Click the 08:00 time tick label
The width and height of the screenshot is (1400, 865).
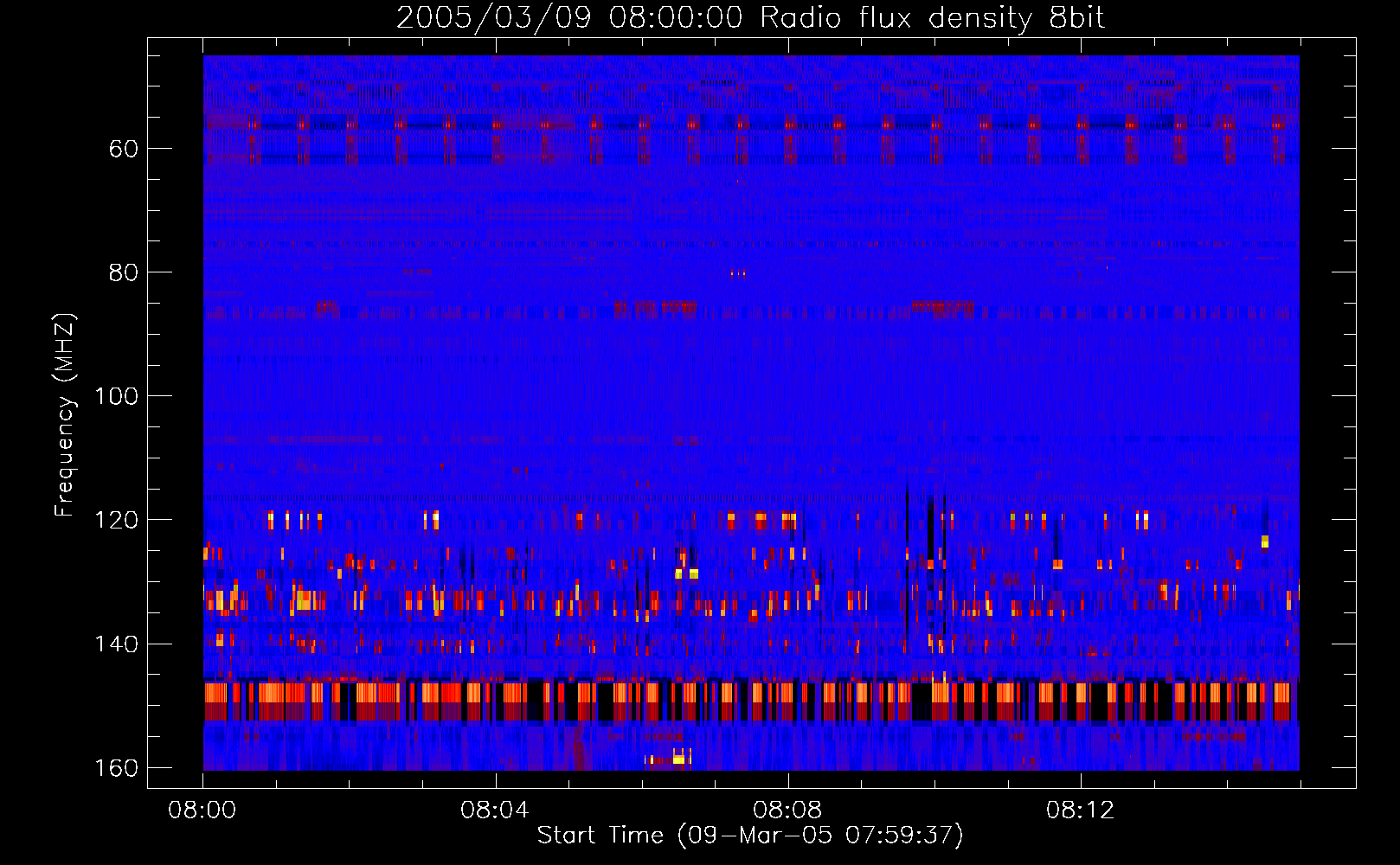click(202, 811)
